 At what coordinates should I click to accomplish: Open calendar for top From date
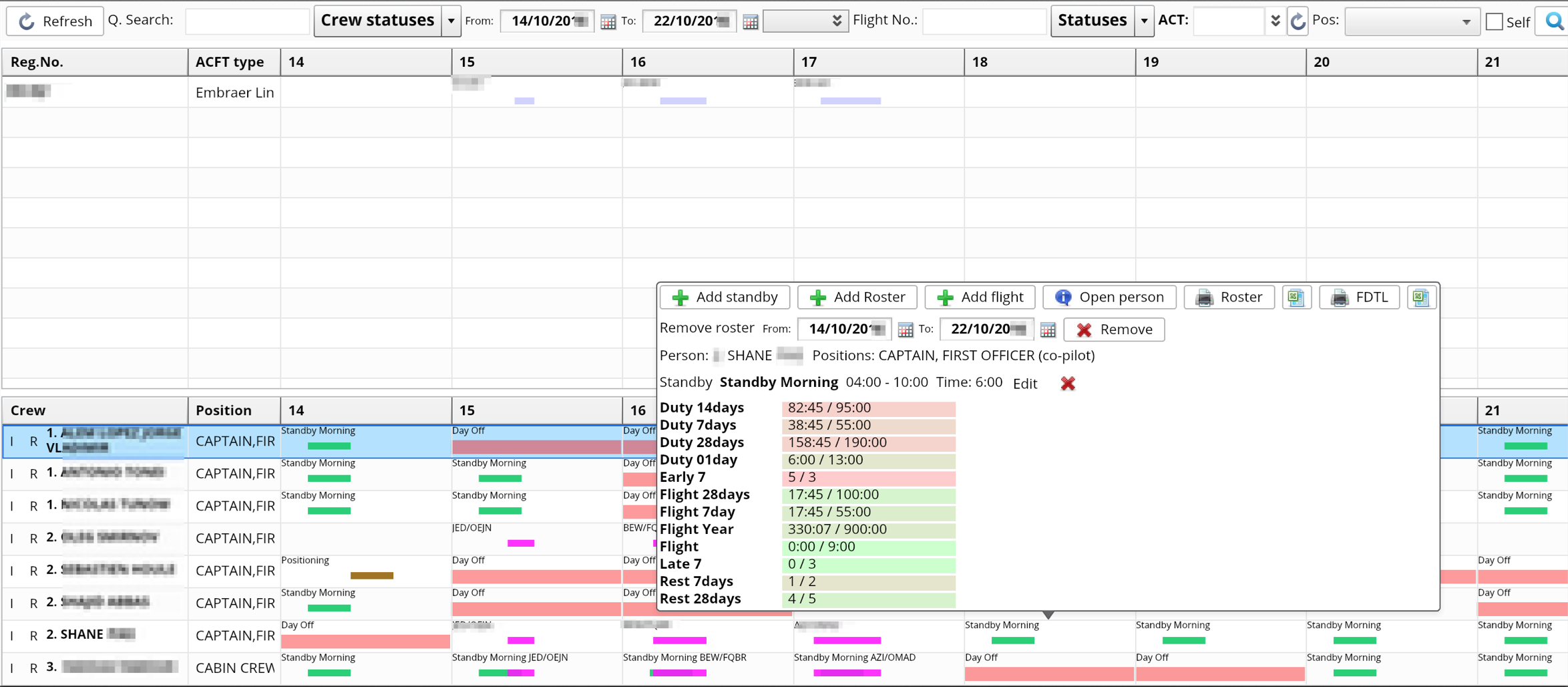[608, 21]
